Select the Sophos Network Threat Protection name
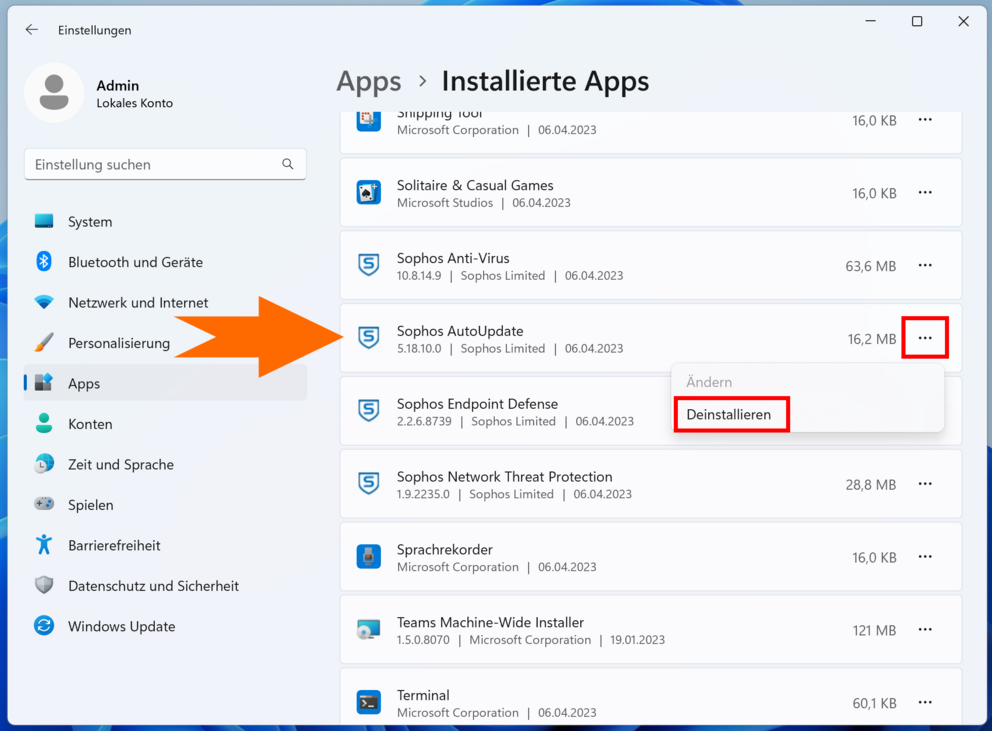The width and height of the screenshot is (992, 731). pos(505,477)
